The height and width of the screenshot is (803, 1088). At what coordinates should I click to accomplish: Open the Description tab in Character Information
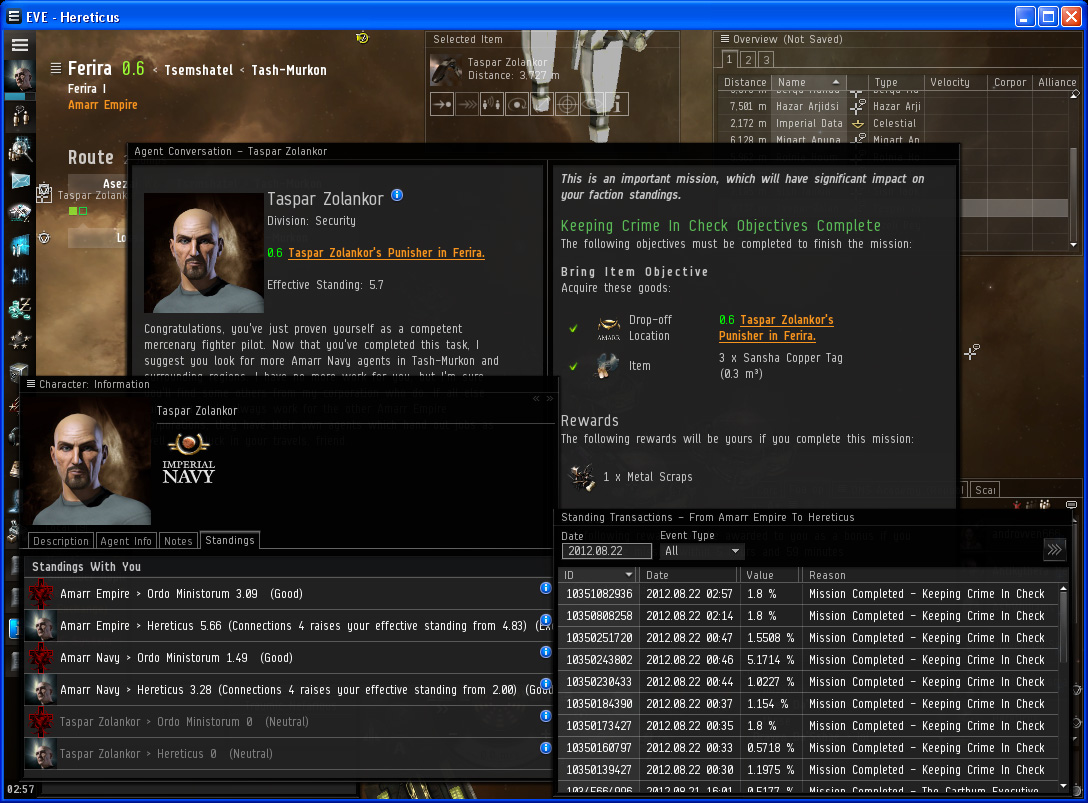tap(60, 541)
